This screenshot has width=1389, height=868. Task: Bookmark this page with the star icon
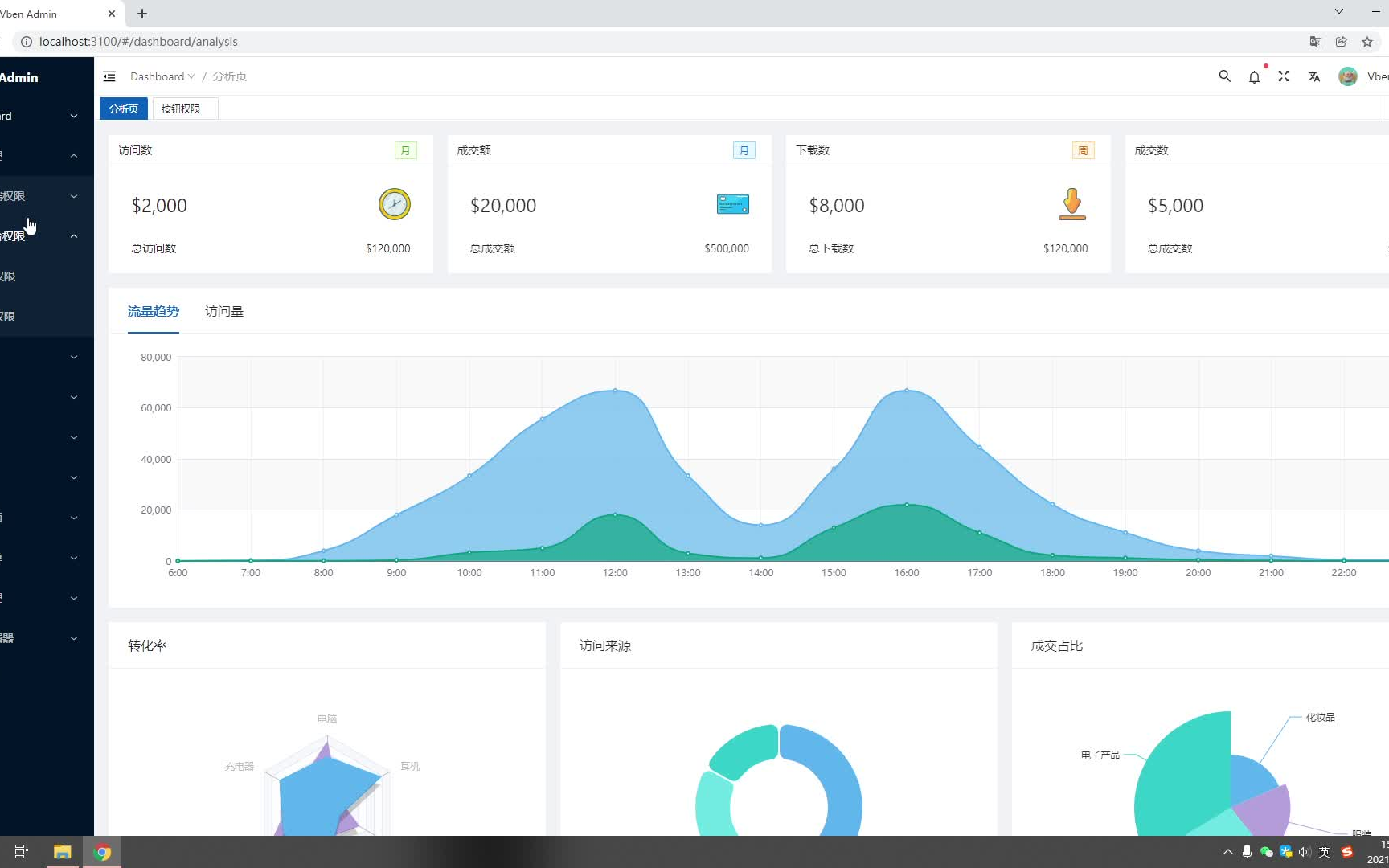point(1367,42)
